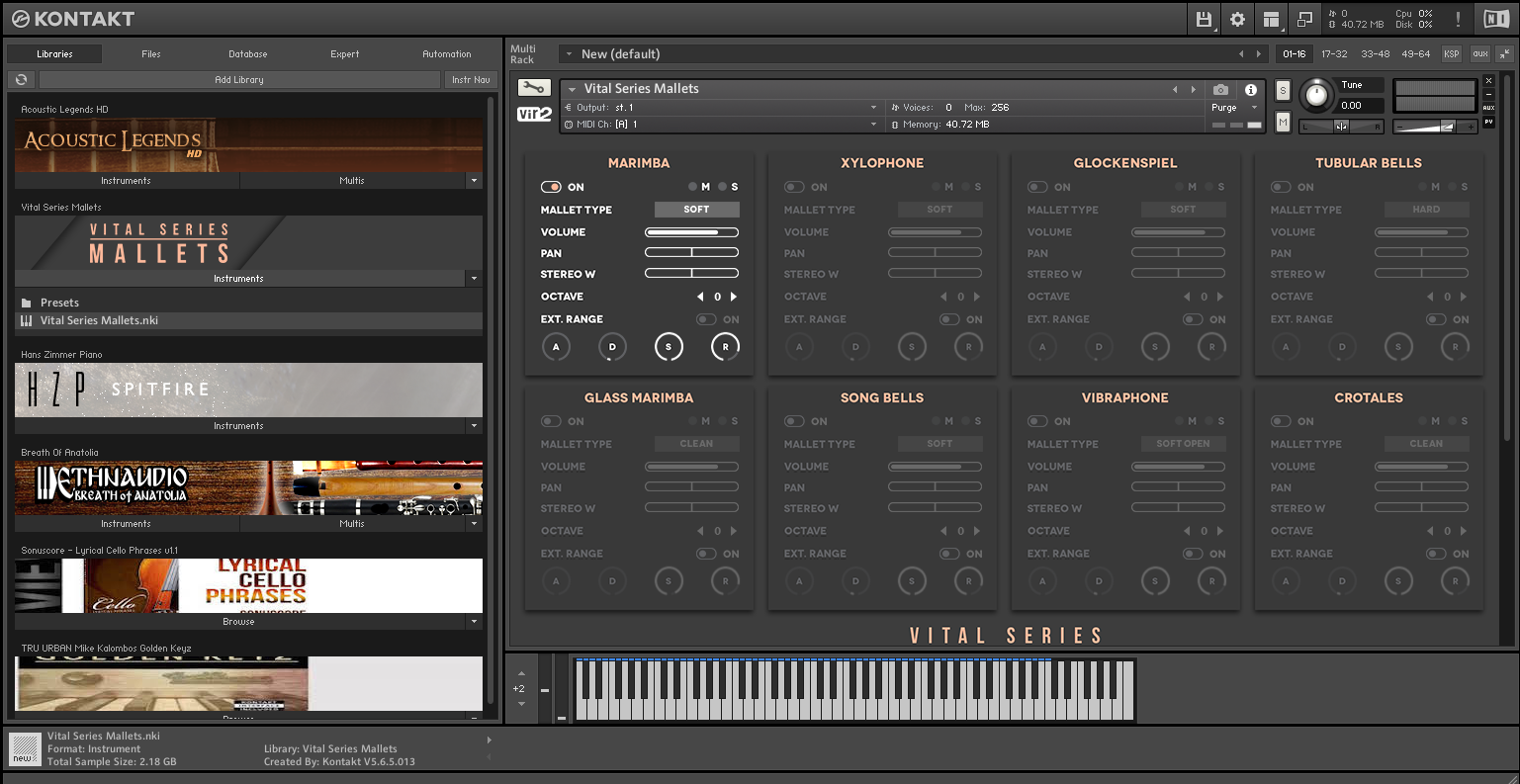Click the master Tune knob
The image size is (1520, 784).
coord(1315,95)
